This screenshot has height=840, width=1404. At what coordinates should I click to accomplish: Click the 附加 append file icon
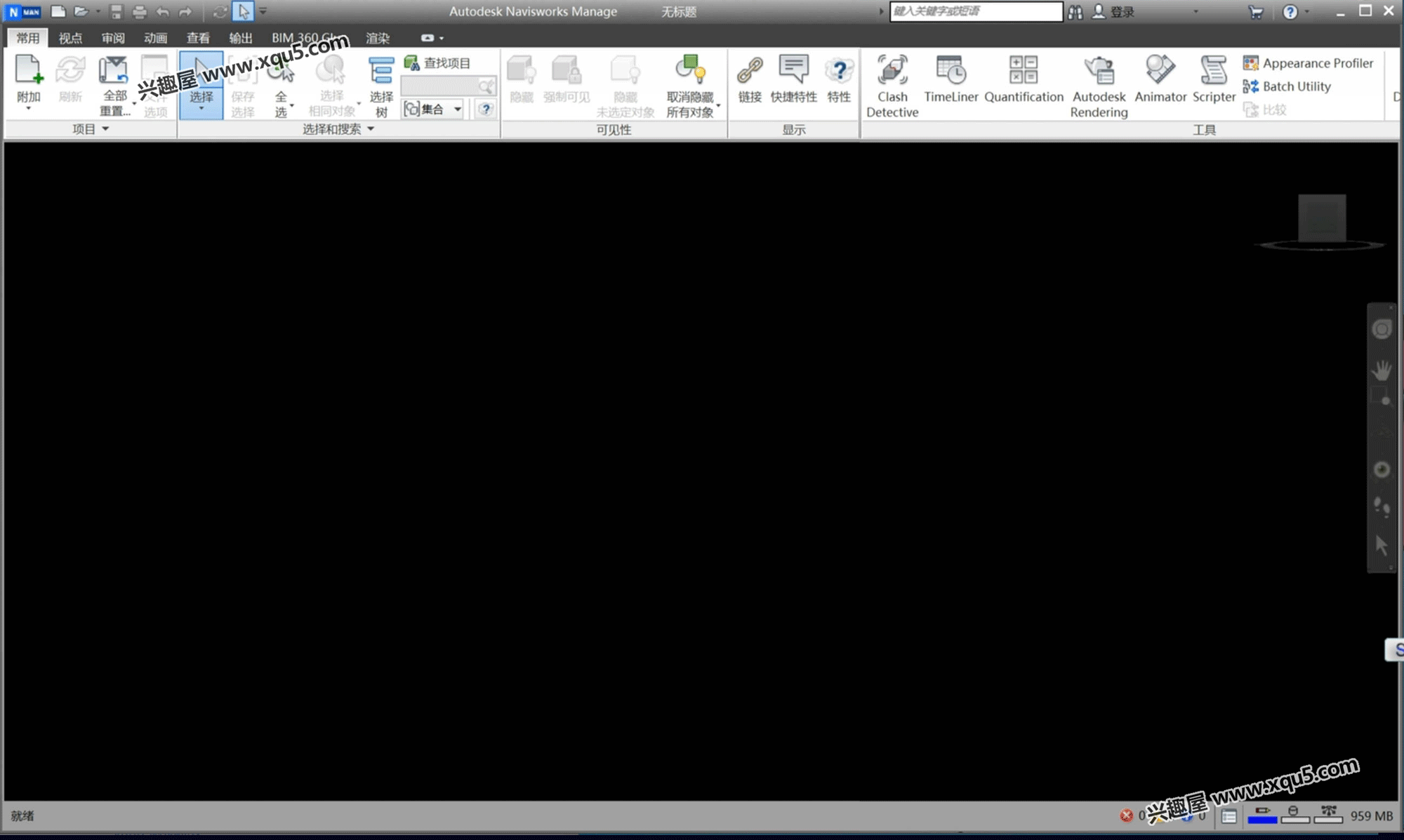tap(29, 70)
